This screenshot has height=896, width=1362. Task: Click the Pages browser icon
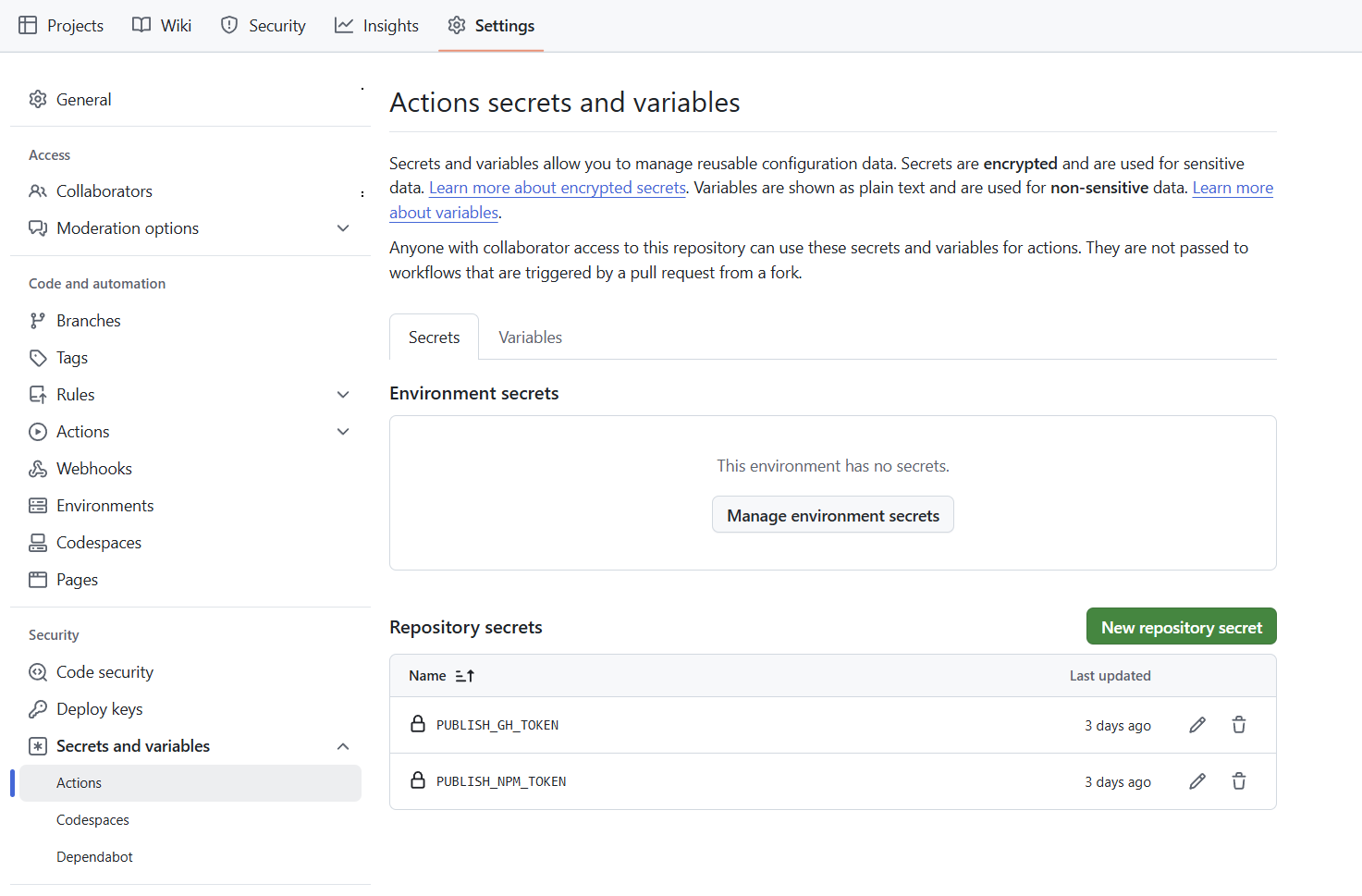[38, 580]
